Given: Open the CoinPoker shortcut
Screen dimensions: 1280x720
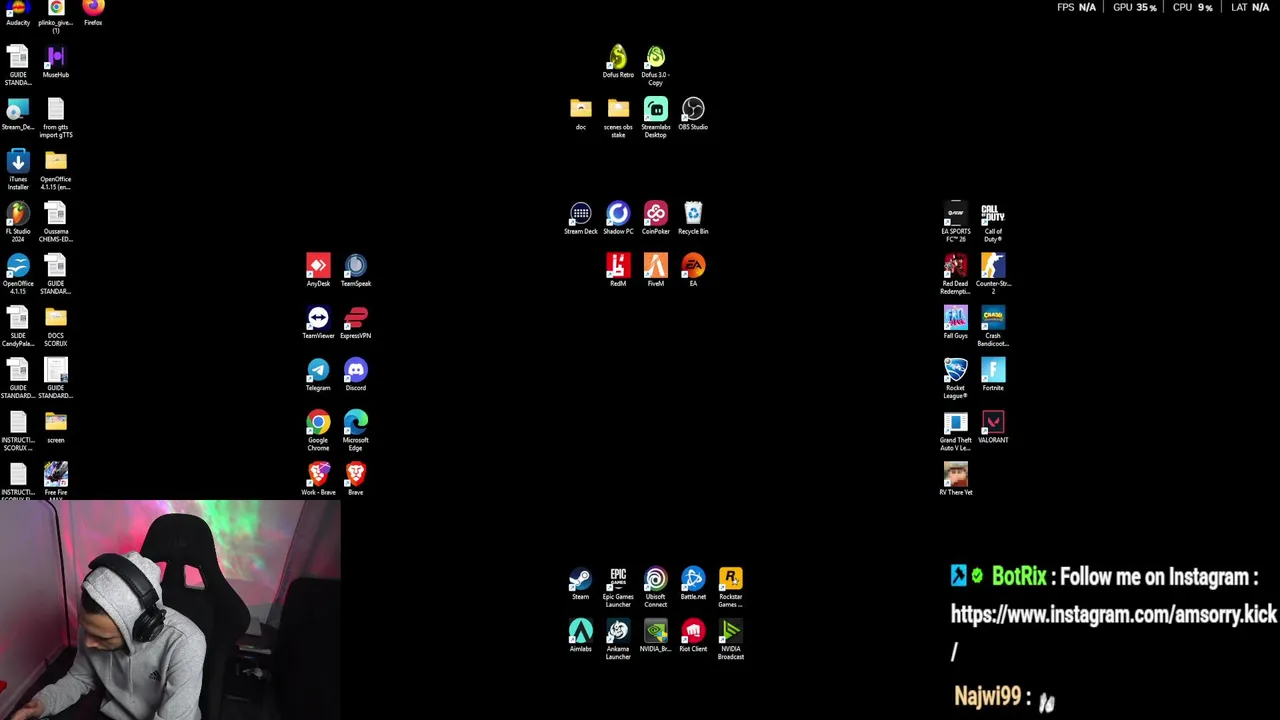Looking at the screenshot, I should tap(655, 219).
